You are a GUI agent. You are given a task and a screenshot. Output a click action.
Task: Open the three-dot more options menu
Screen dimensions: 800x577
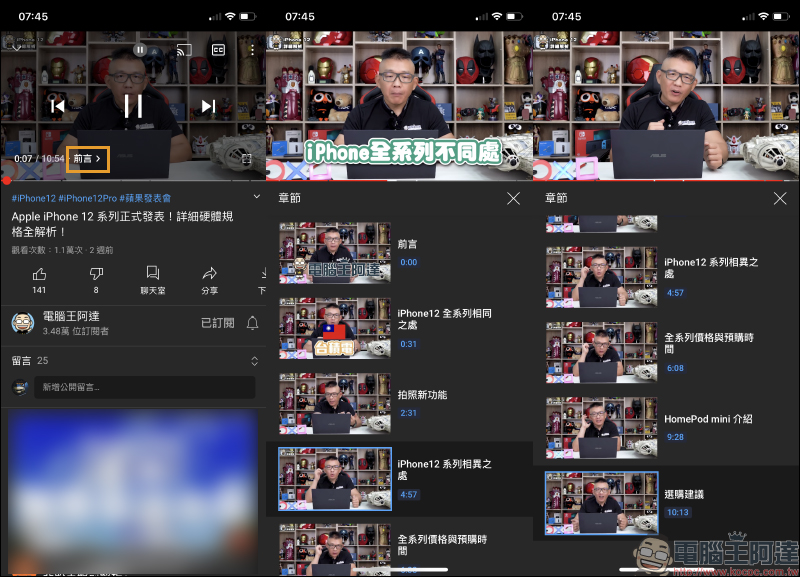point(252,49)
